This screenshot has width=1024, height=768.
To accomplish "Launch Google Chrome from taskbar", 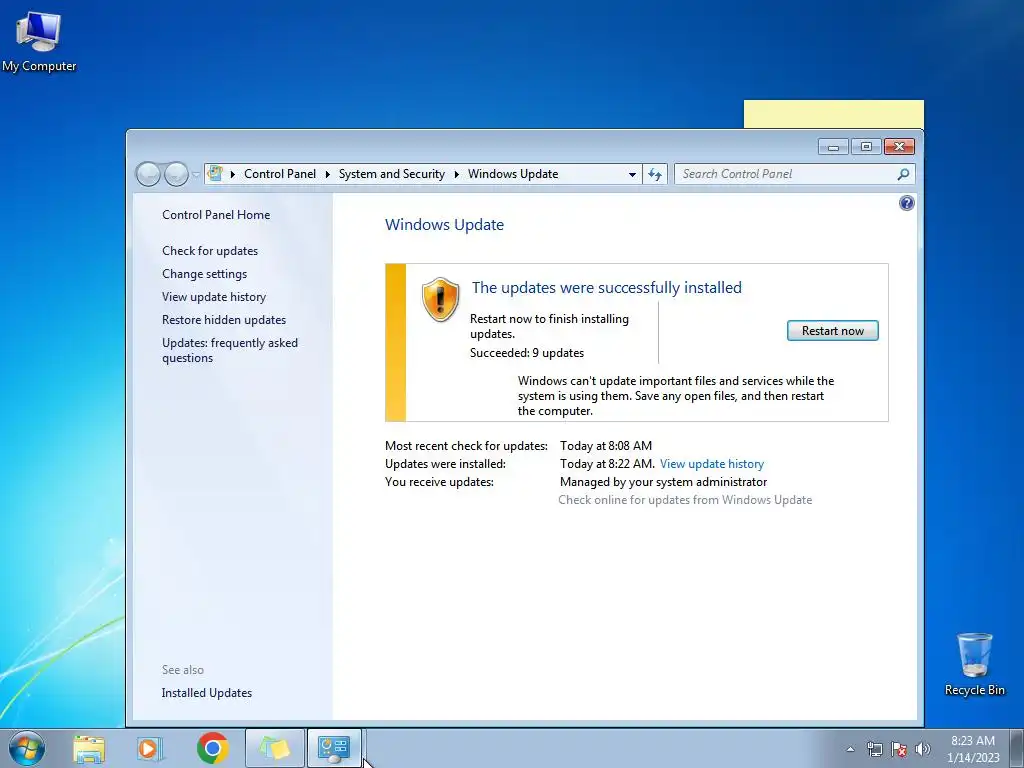I will (x=212, y=748).
